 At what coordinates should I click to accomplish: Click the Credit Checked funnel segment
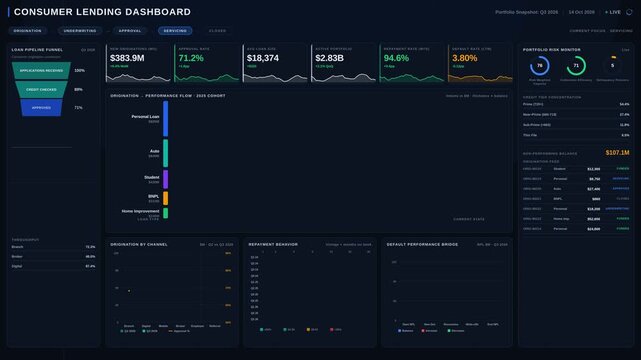pos(41,89)
